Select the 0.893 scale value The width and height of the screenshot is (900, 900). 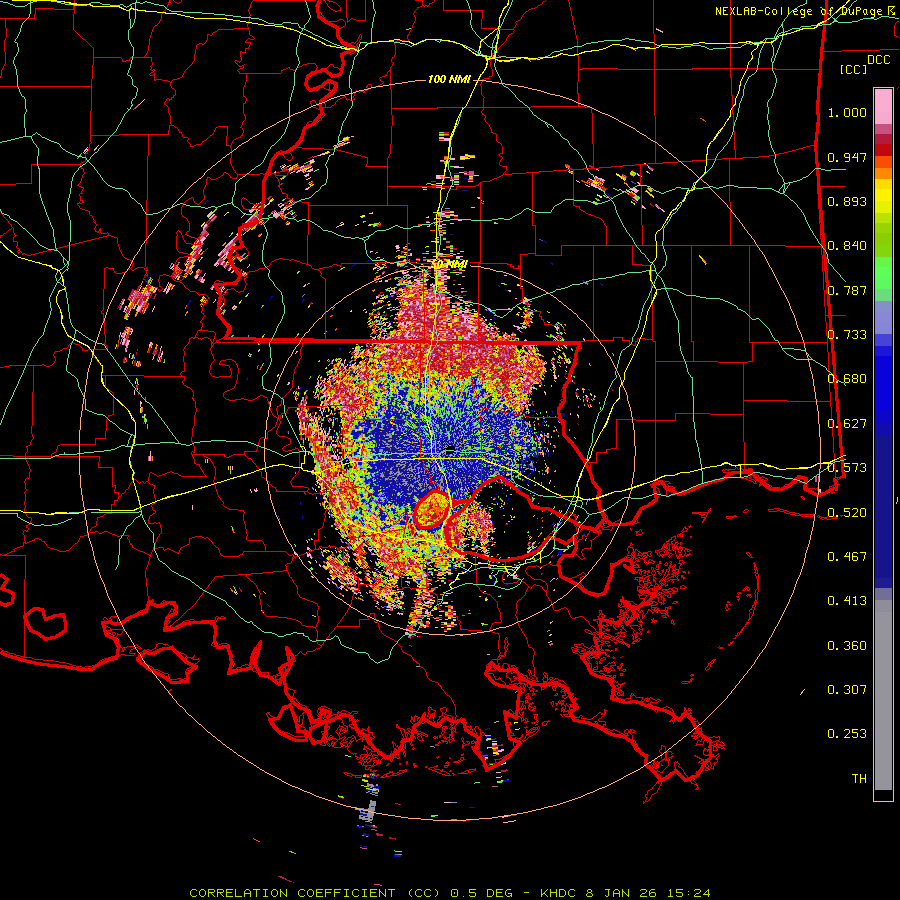(847, 201)
